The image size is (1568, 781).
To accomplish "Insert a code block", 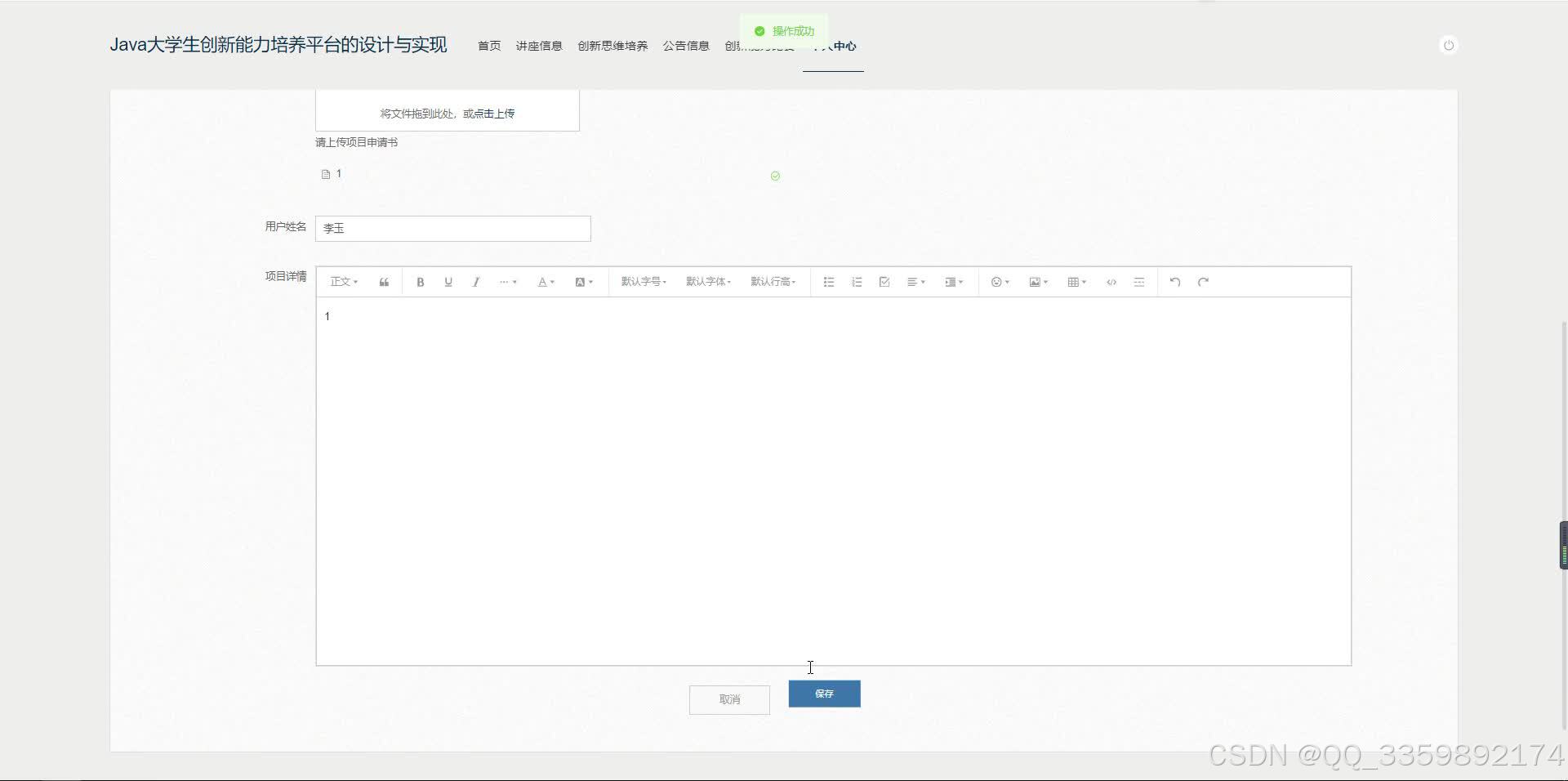I will [x=1111, y=282].
